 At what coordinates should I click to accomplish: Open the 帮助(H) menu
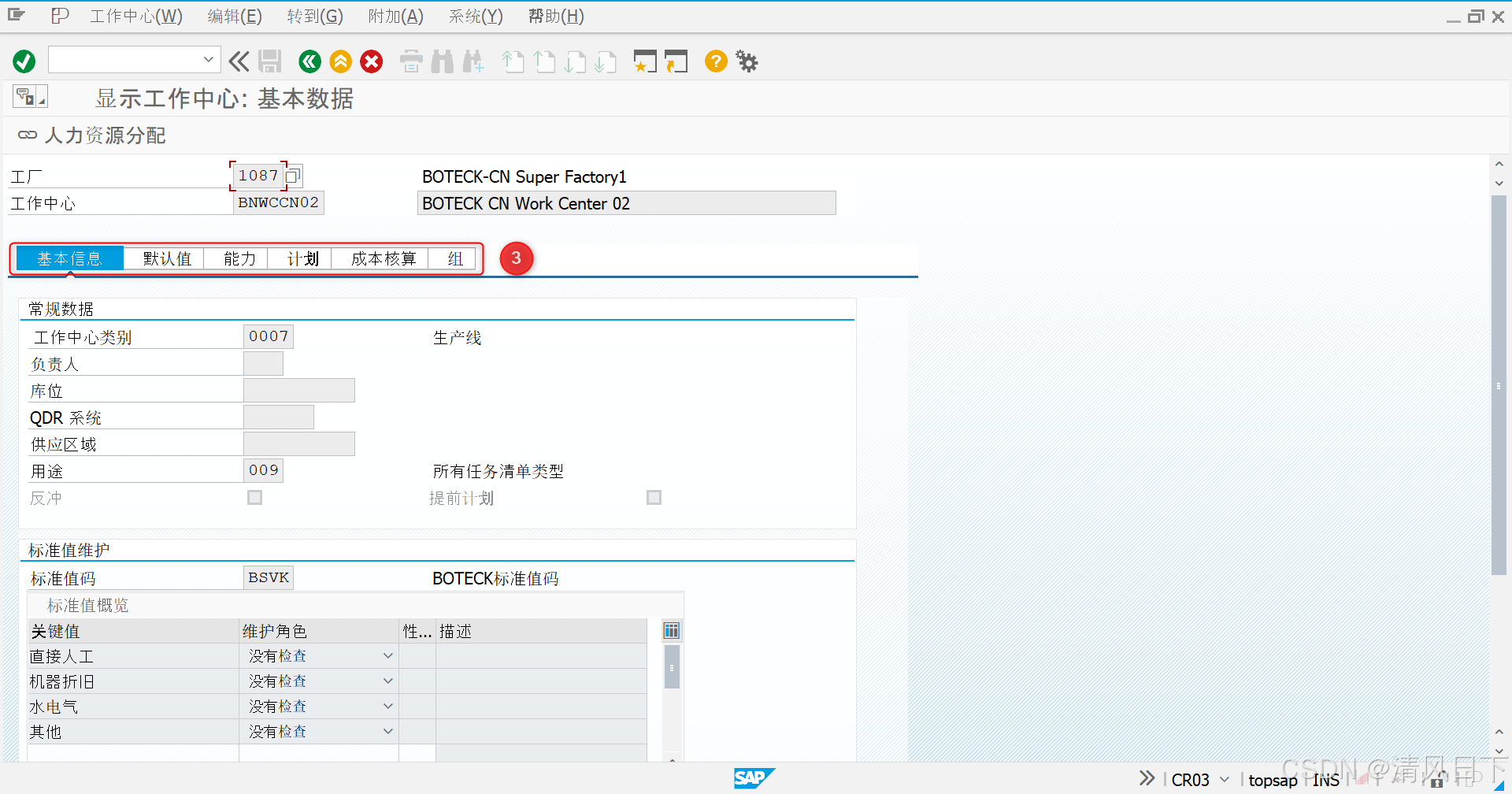click(556, 17)
